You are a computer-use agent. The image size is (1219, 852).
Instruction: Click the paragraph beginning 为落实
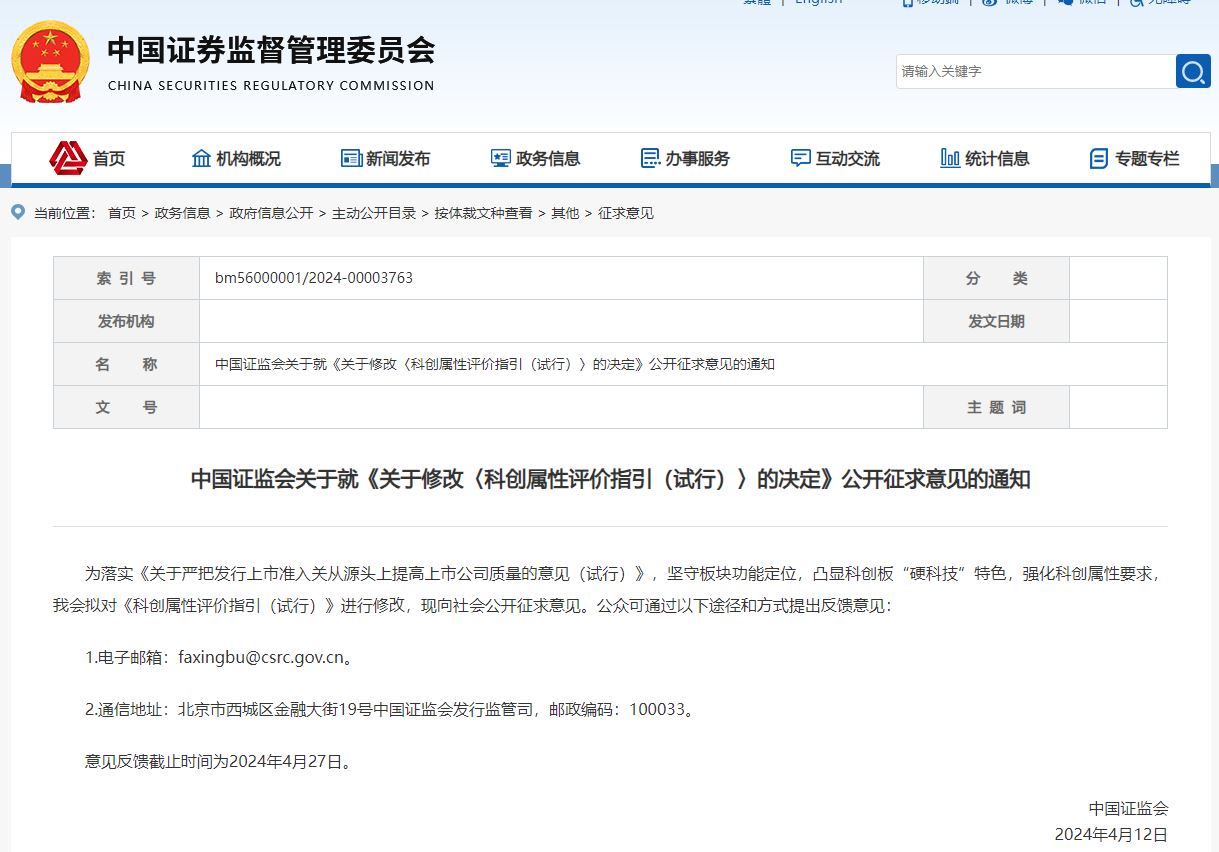[610, 589]
